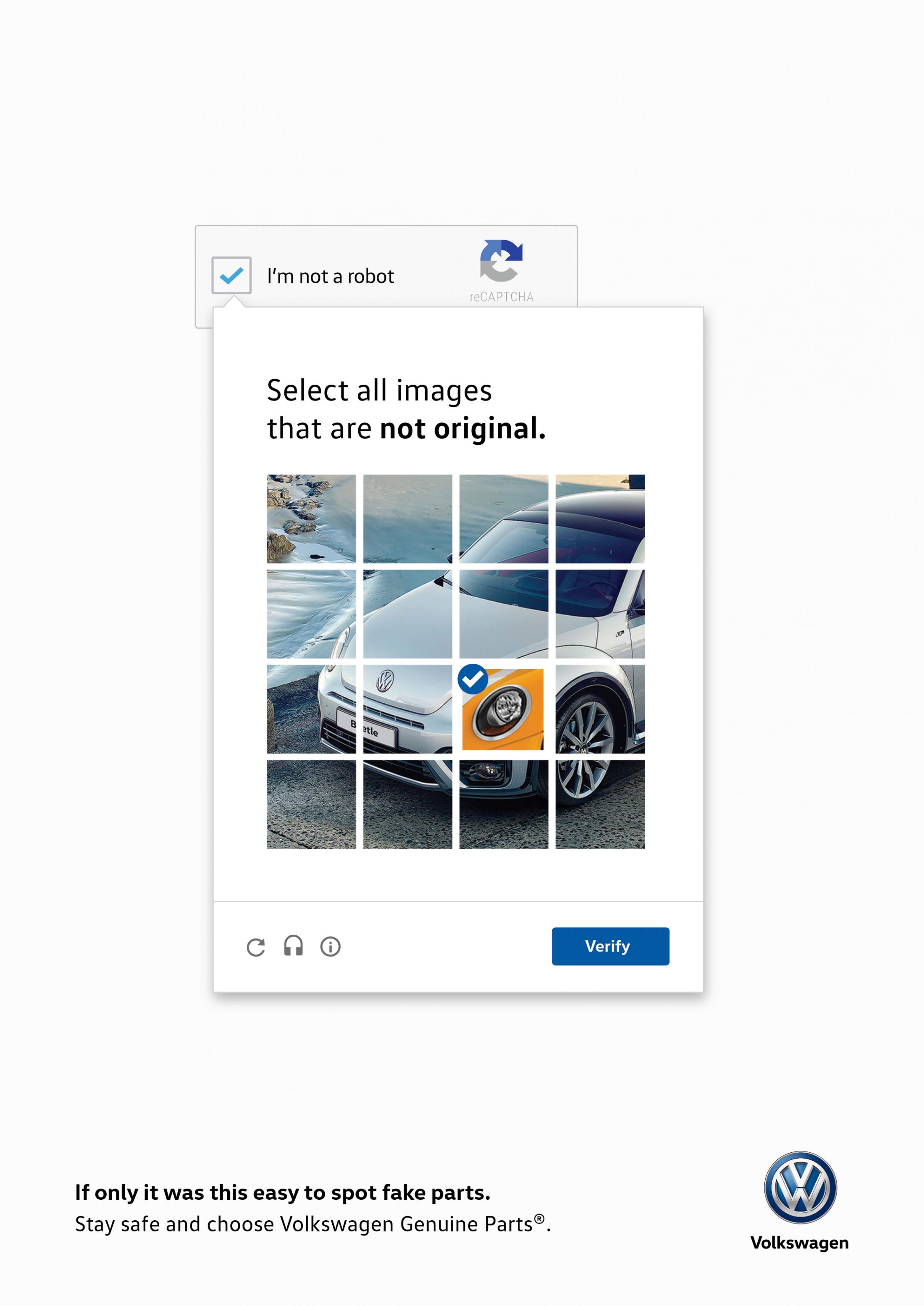The width and height of the screenshot is (924, 1306).
Task: Uncheck the blue checkmark on the orange headlight tile
Action: (473, 679)
